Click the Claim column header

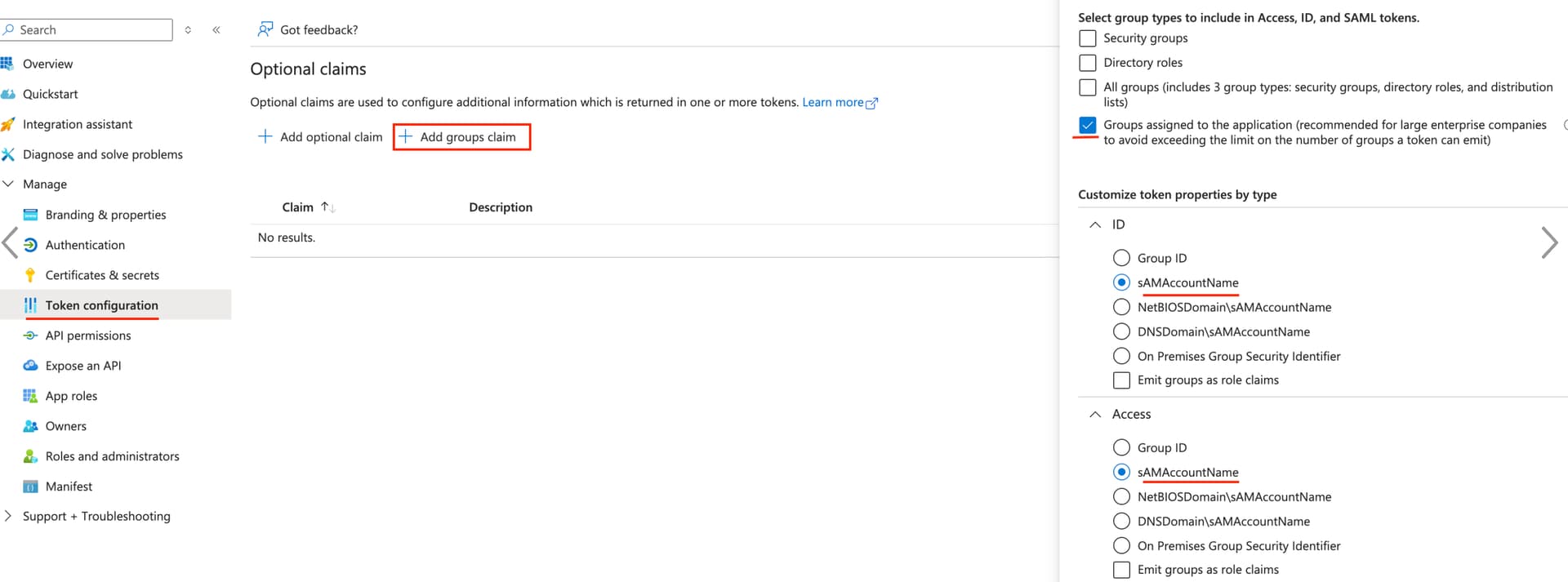coord(298,207)
